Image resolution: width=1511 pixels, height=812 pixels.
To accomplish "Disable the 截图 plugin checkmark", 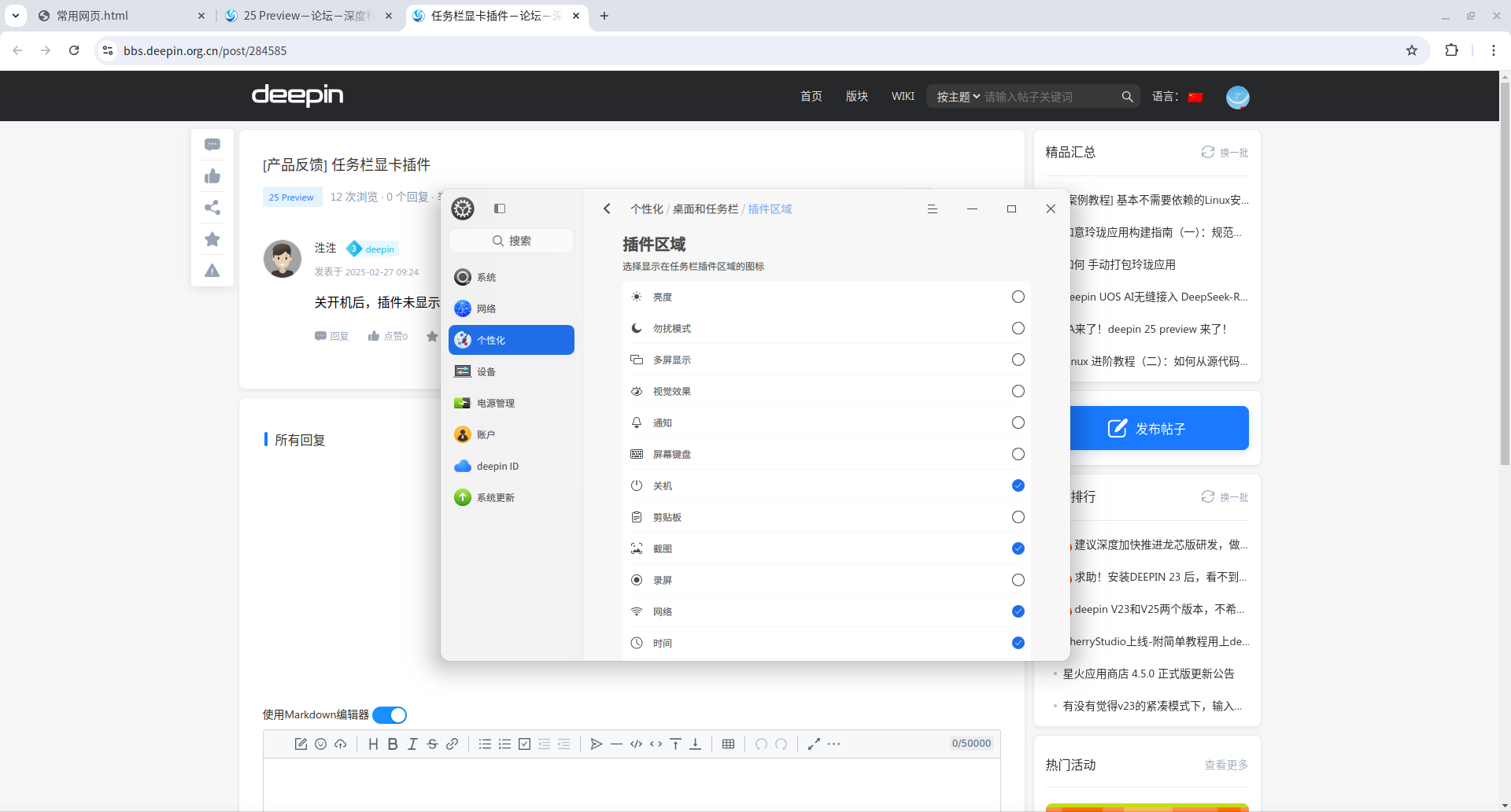I will [1018, 548].
